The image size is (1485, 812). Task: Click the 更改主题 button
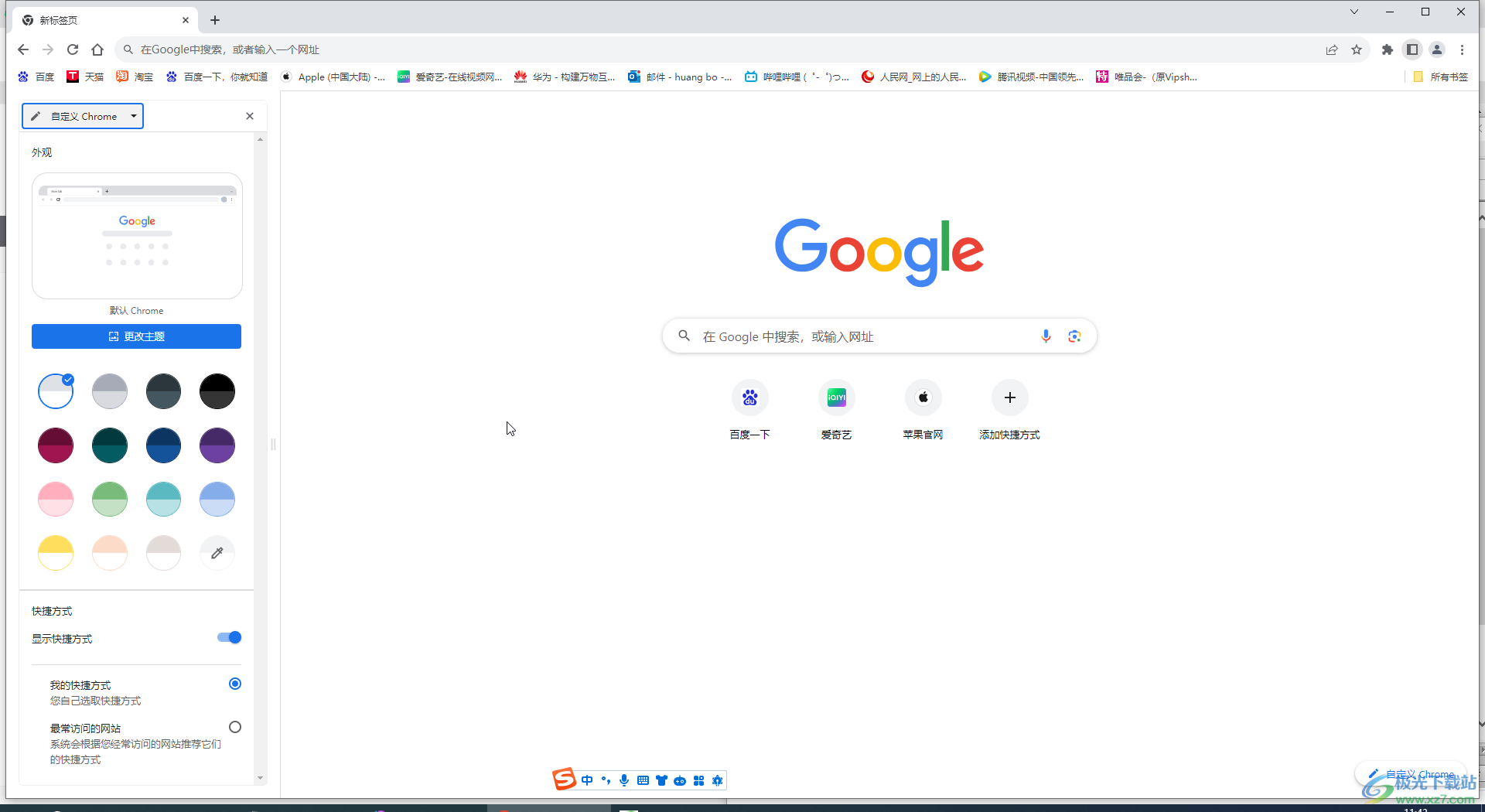[x=136, y=336]
